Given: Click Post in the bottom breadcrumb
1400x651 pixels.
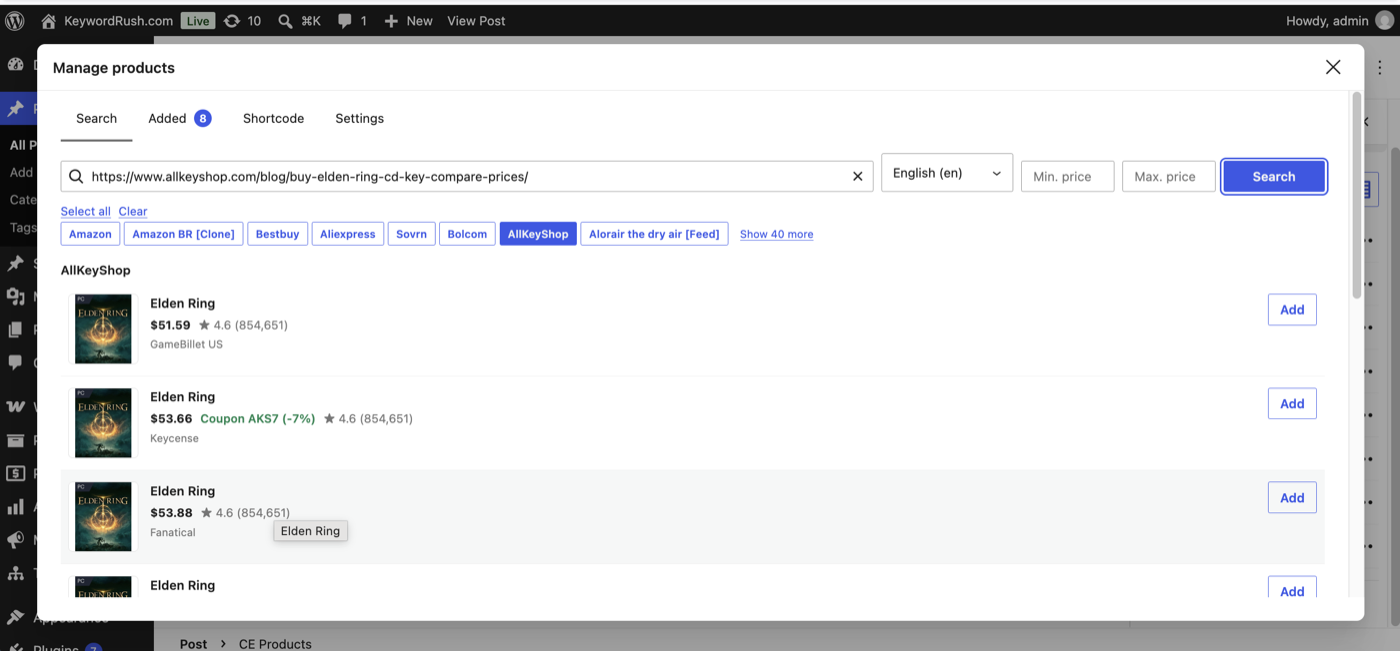Looking at the screenshot, I should [193, 644].
